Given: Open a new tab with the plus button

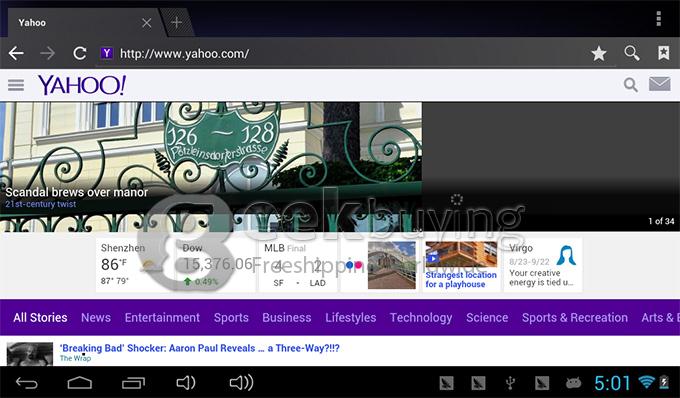Looking at the screenshot, I should (x=177, y=22).
